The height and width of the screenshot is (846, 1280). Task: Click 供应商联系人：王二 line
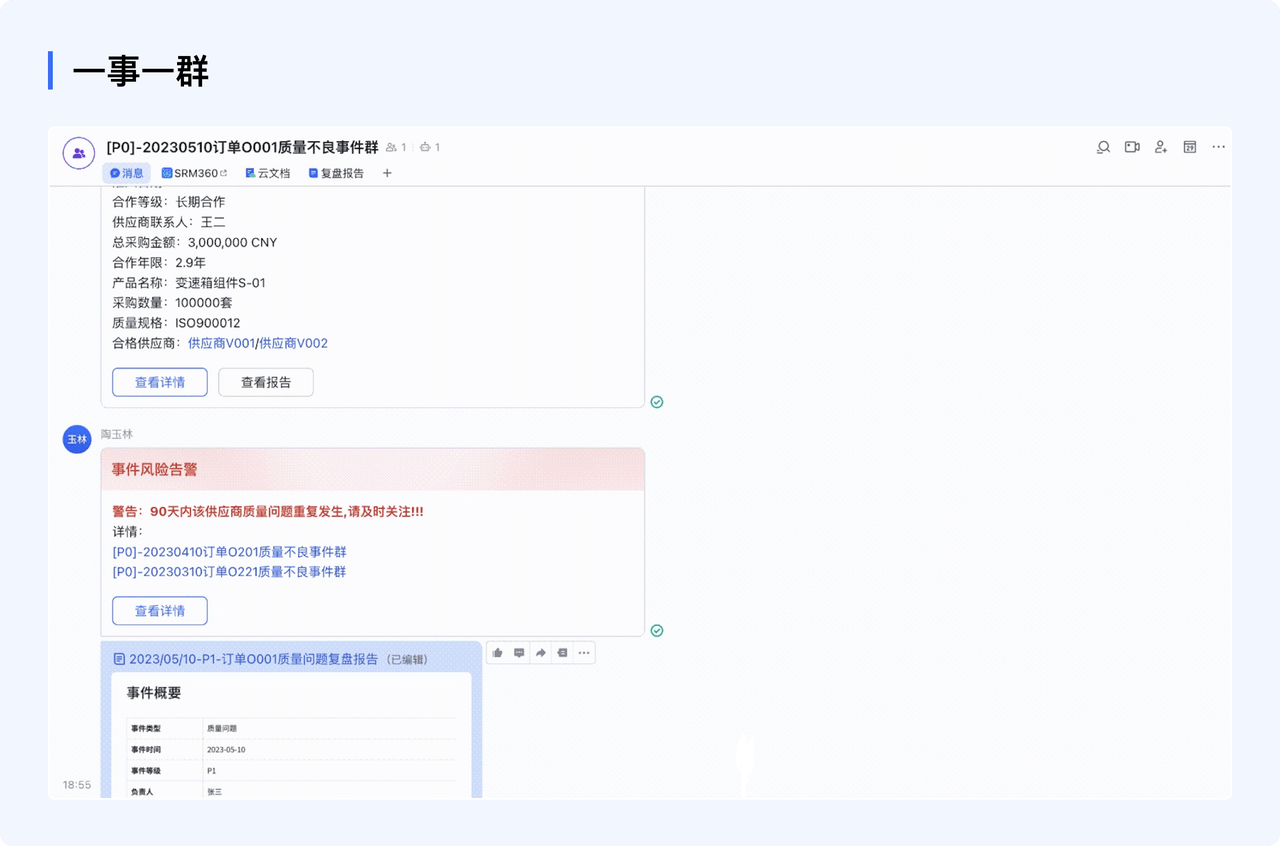coord(169,222)
